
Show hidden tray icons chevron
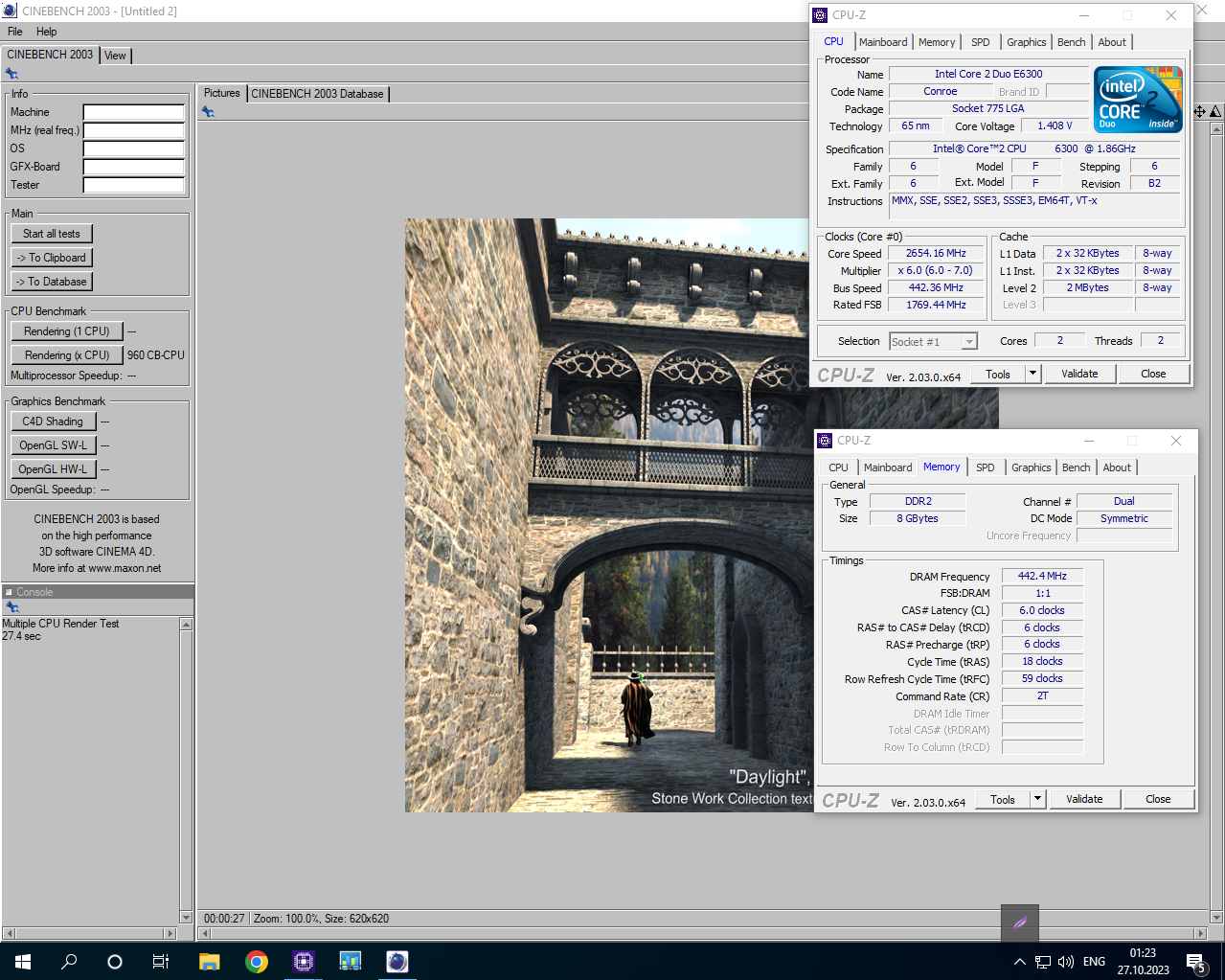[1020, 961]
